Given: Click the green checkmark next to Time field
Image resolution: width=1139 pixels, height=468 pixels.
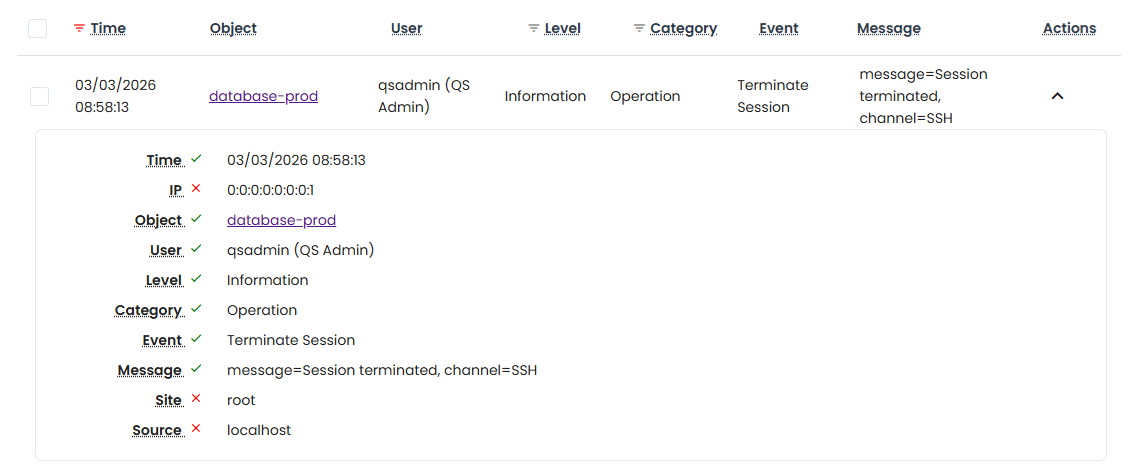Looking at the screenshot, I should click(x=196, y=159).
